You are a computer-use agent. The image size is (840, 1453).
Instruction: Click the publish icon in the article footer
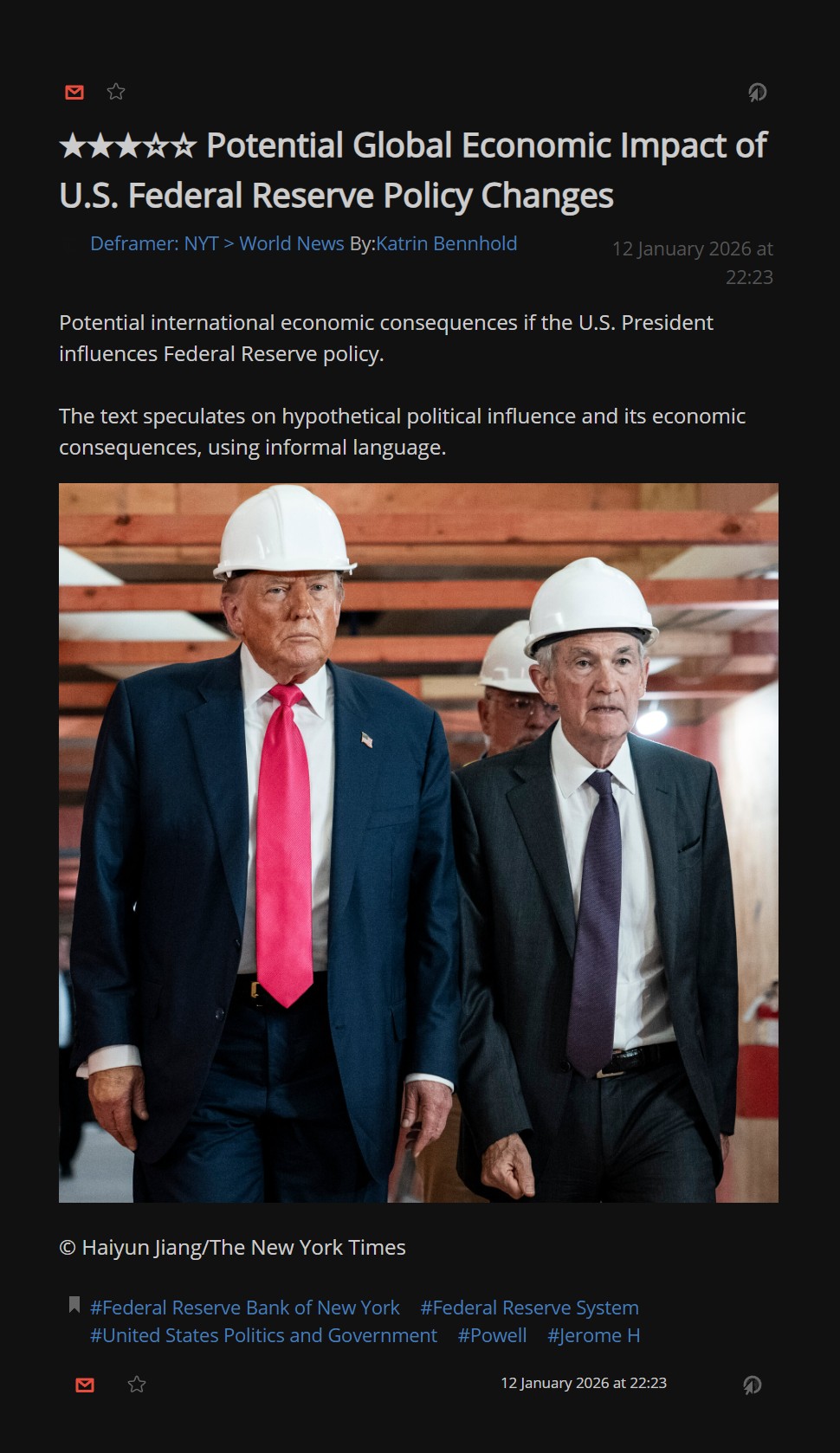752,1385
